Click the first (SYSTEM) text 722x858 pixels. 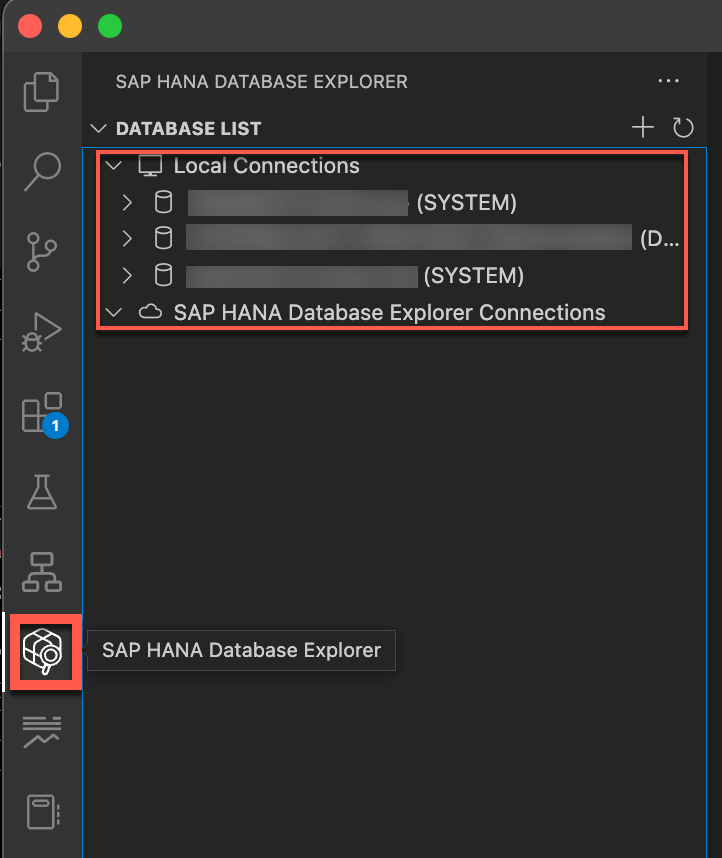coord(466,203)
